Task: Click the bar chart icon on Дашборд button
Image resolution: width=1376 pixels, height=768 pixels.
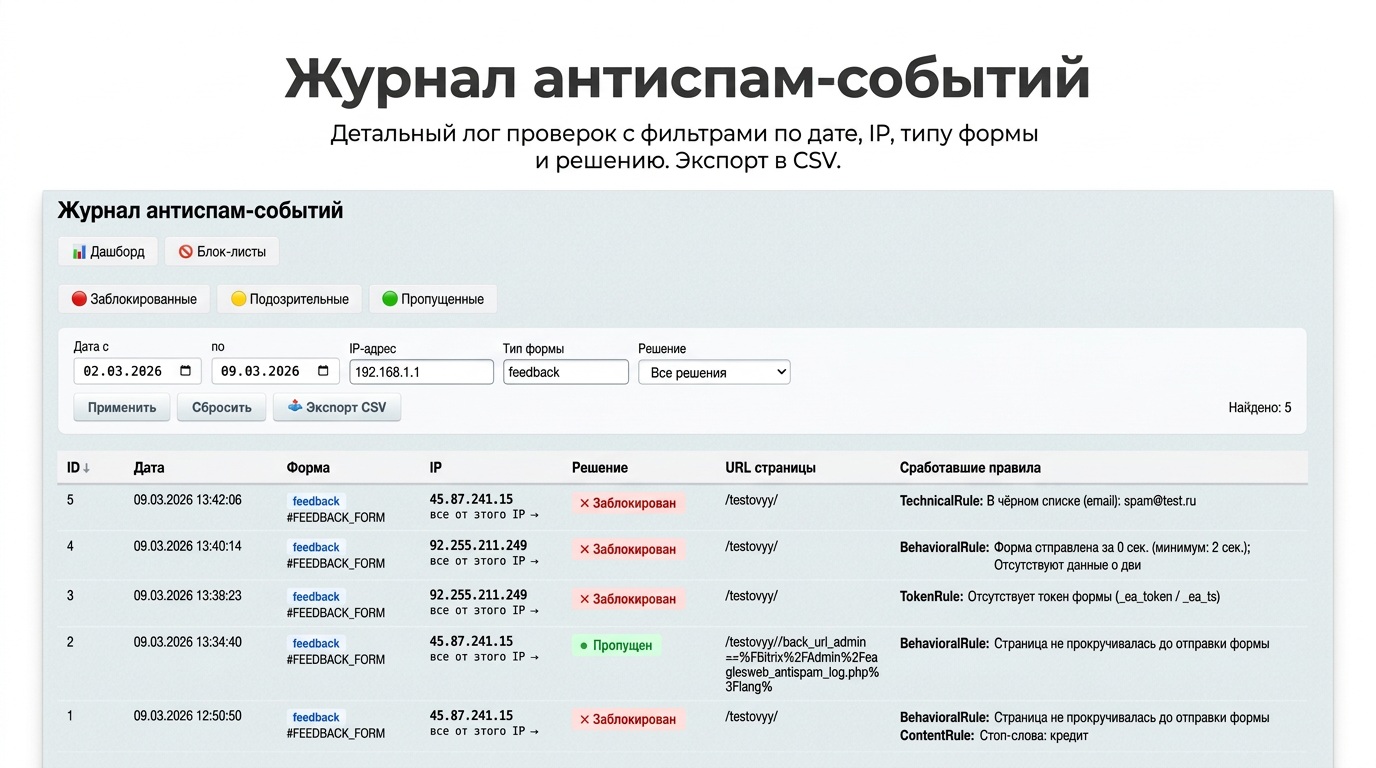Action: pyautogui.click(x=78, y=251)
